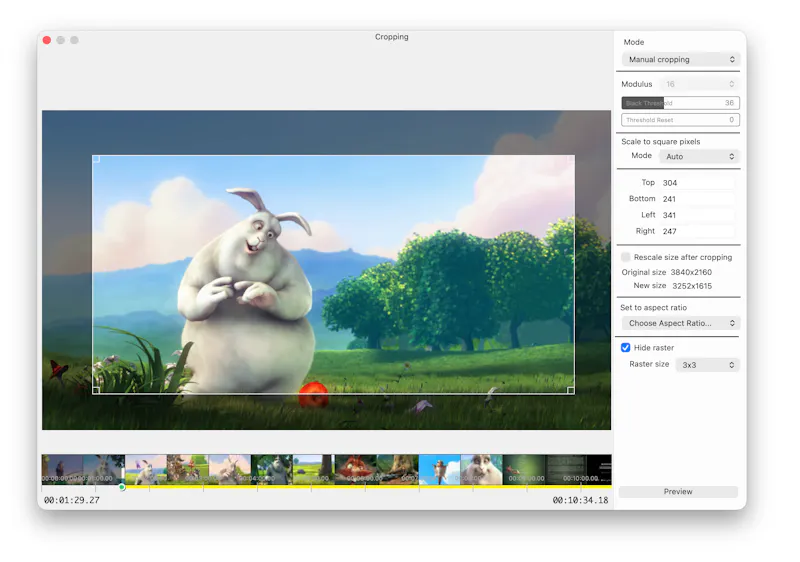
Task: Close the Cropping window with red button
Action: coord(47,40)
